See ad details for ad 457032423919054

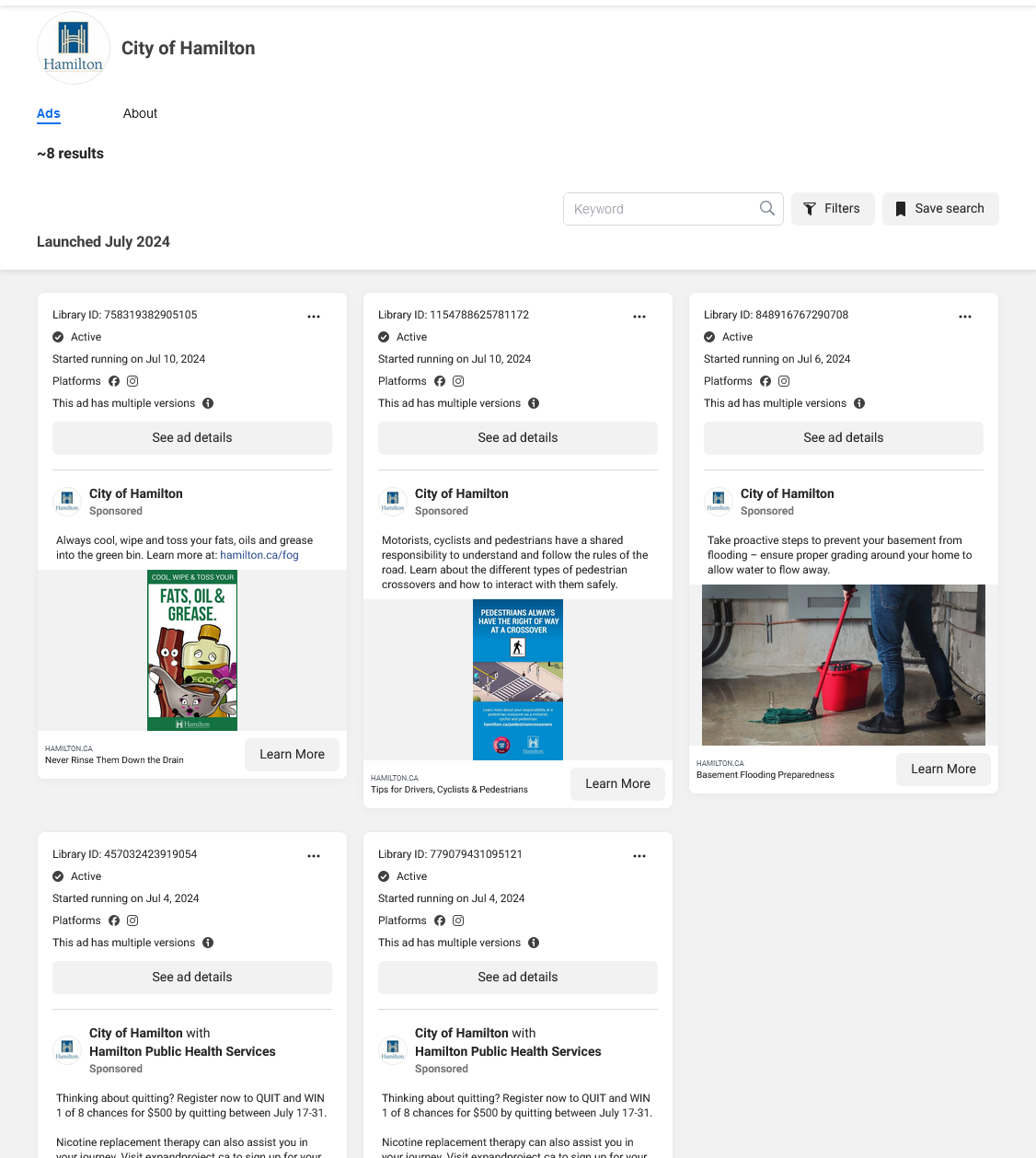(192, 978)
